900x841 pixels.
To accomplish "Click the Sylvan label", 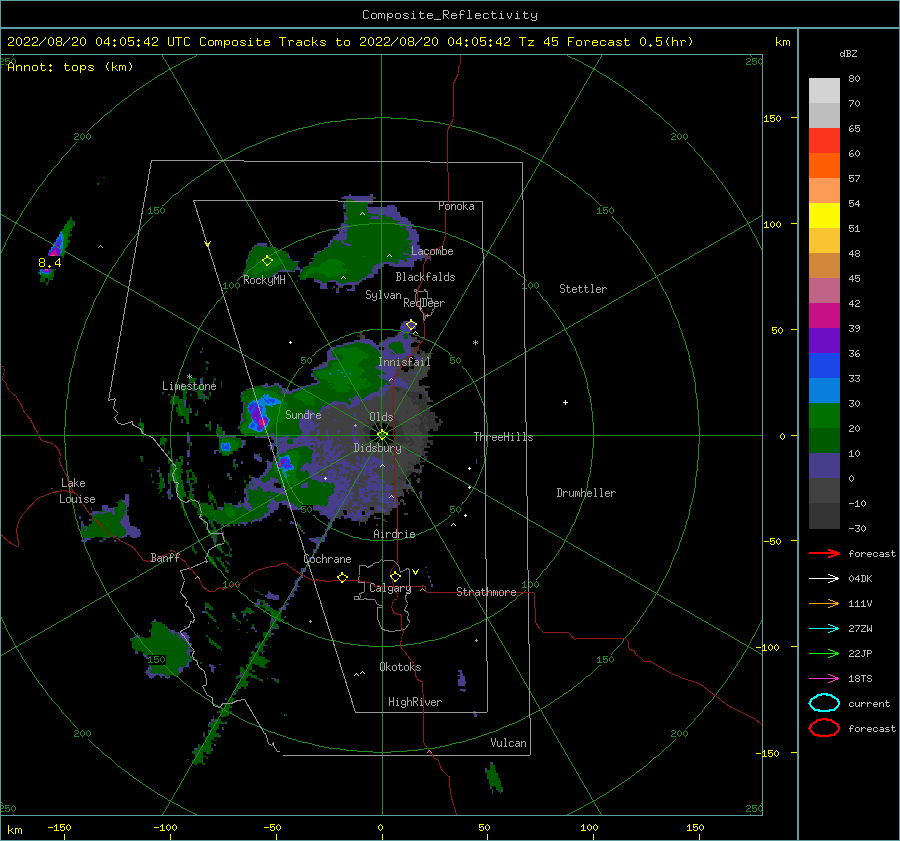I will [383, 295].
